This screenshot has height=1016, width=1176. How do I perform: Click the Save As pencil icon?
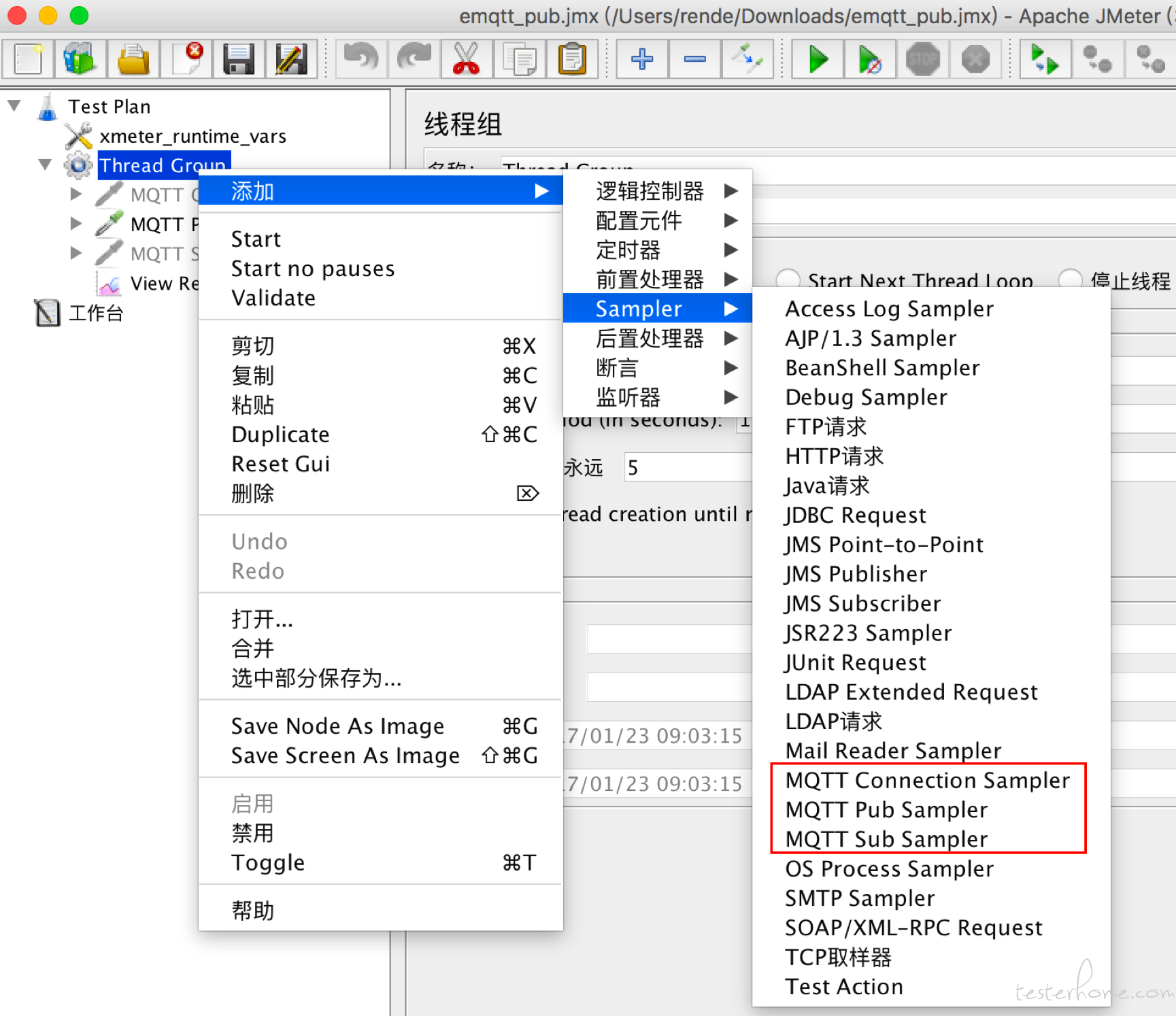(291, 59)
